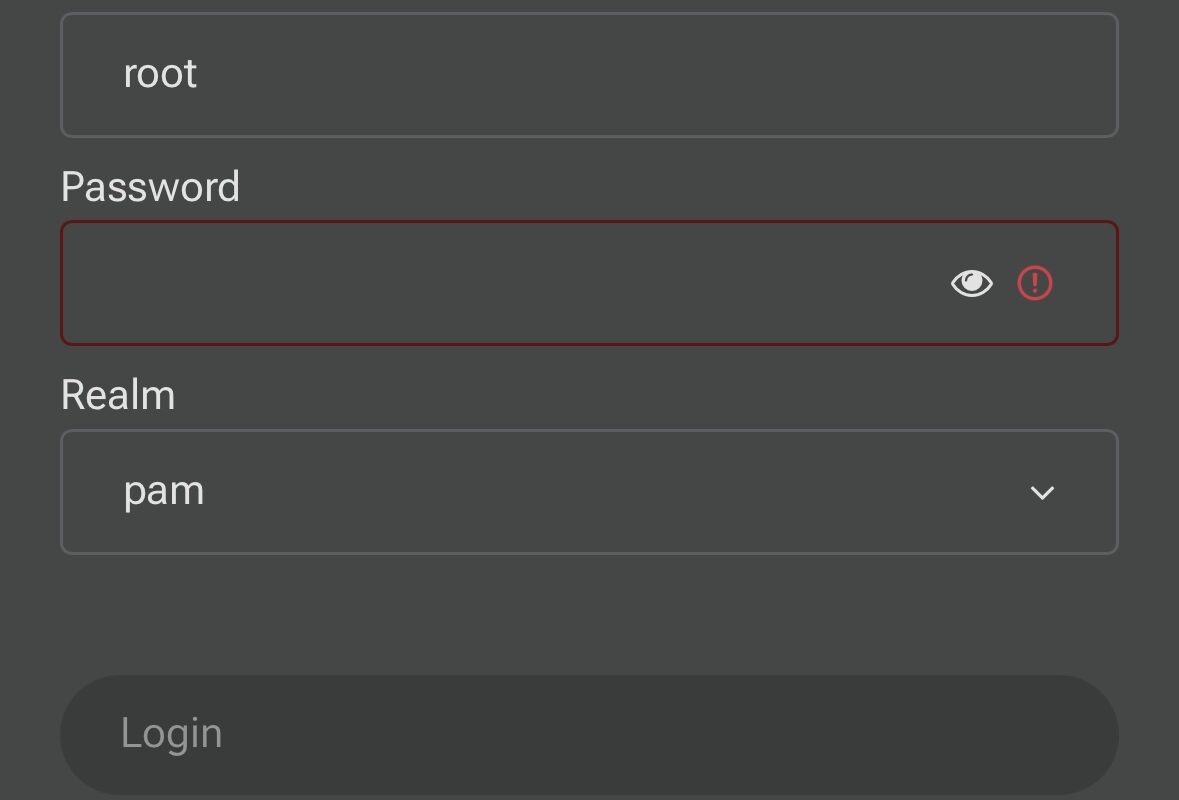Click the Login text label
This screenshot has height=800, width=1179.
click(x=172, y=733)
